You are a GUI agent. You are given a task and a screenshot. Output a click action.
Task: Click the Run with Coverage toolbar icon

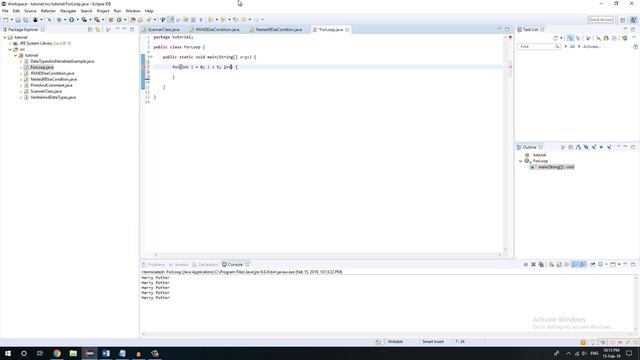click(x=84, y=20)
